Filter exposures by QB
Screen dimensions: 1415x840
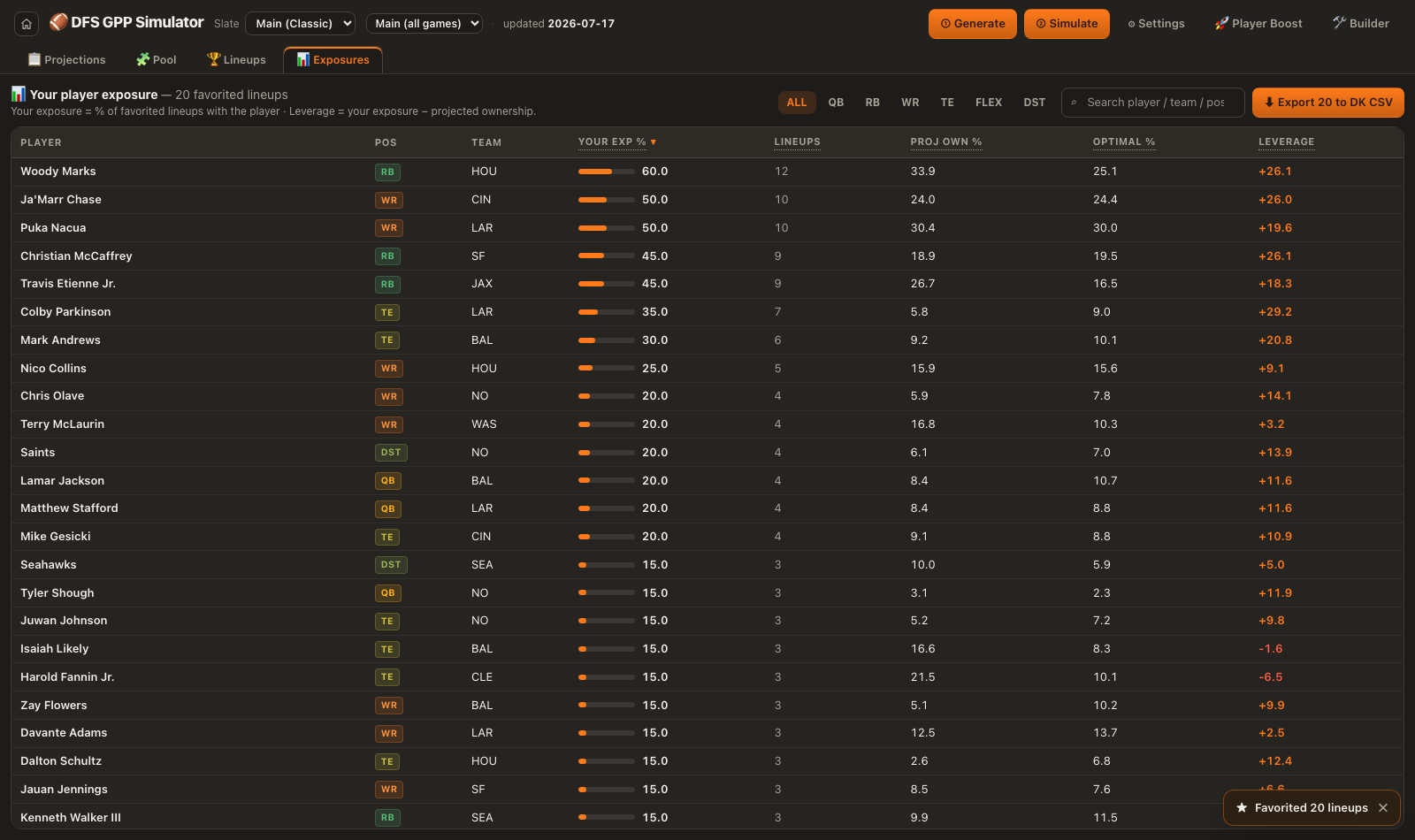click(836, 103)
